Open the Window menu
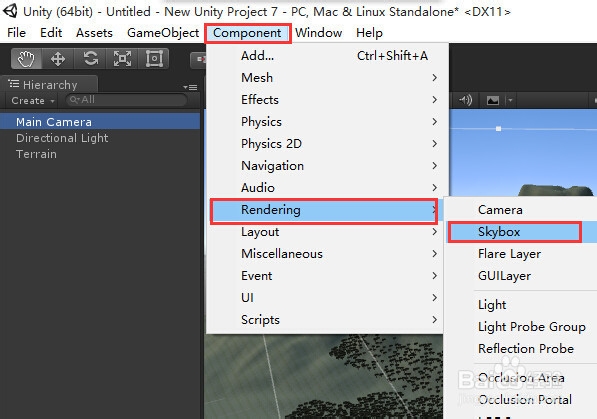 pyautogui.click(x=318, y=33)
